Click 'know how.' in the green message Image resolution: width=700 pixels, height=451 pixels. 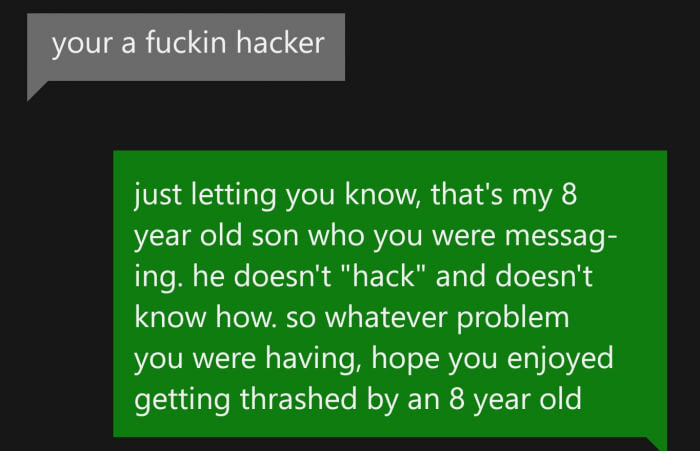click(x=205, y=317)
